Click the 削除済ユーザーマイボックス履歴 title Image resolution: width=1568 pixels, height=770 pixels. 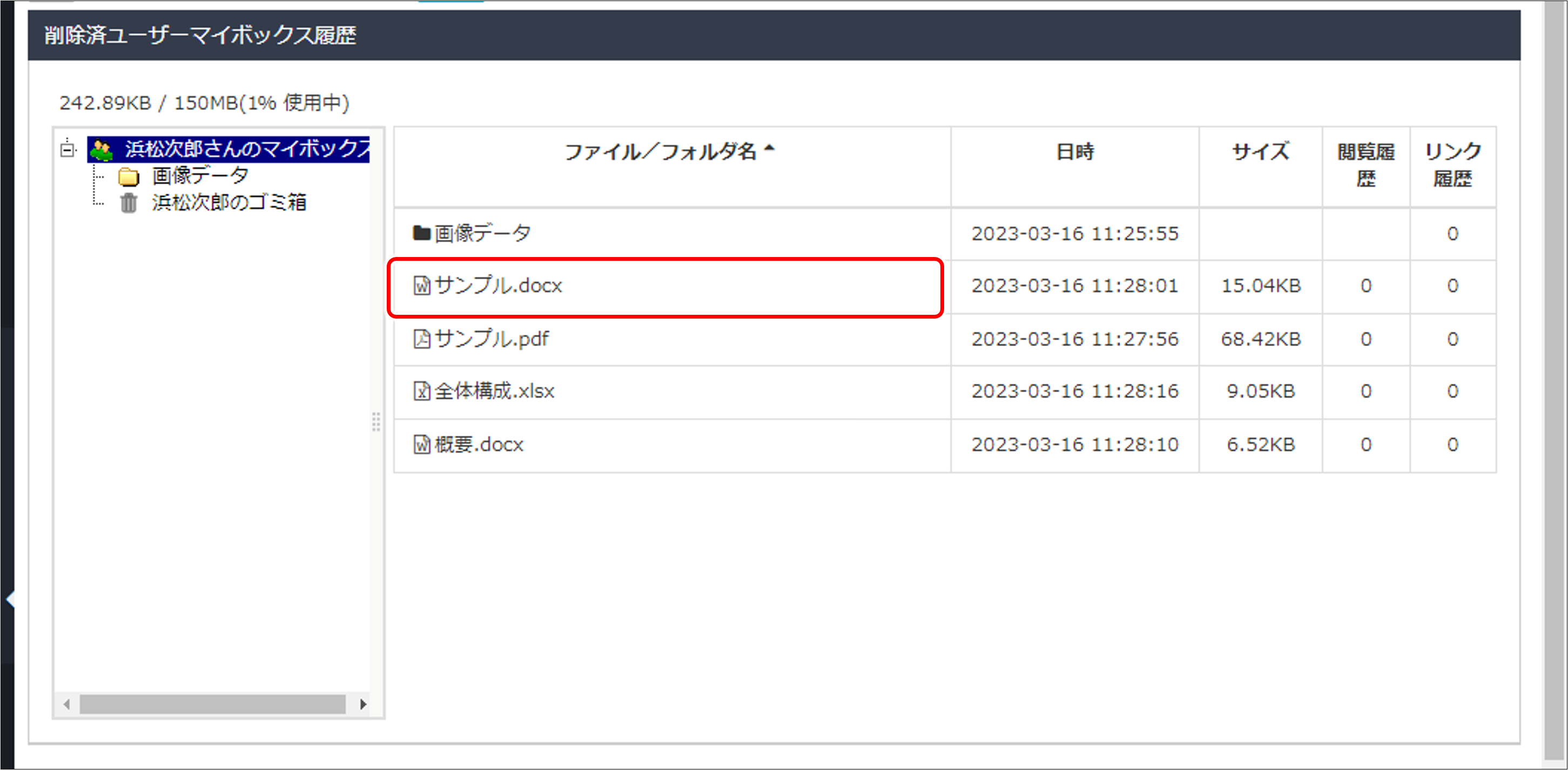[x=200, y=35]
